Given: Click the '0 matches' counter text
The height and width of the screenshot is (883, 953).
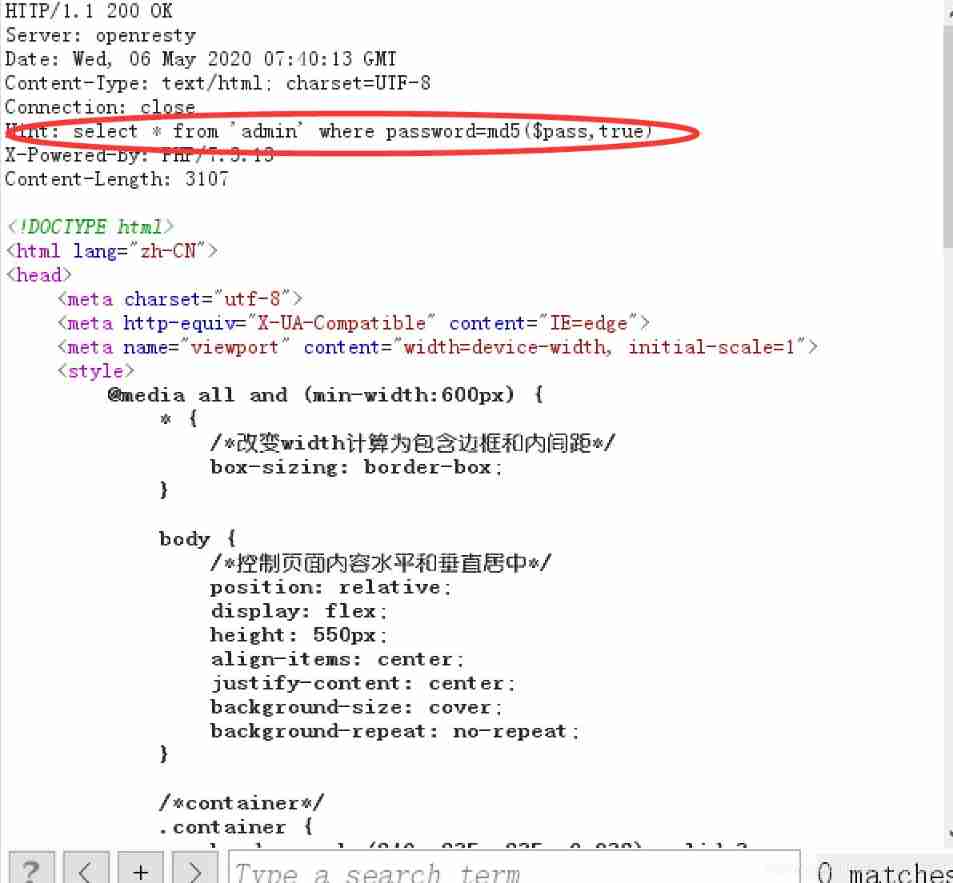Looking at the screenshot, I should [884, 872].
